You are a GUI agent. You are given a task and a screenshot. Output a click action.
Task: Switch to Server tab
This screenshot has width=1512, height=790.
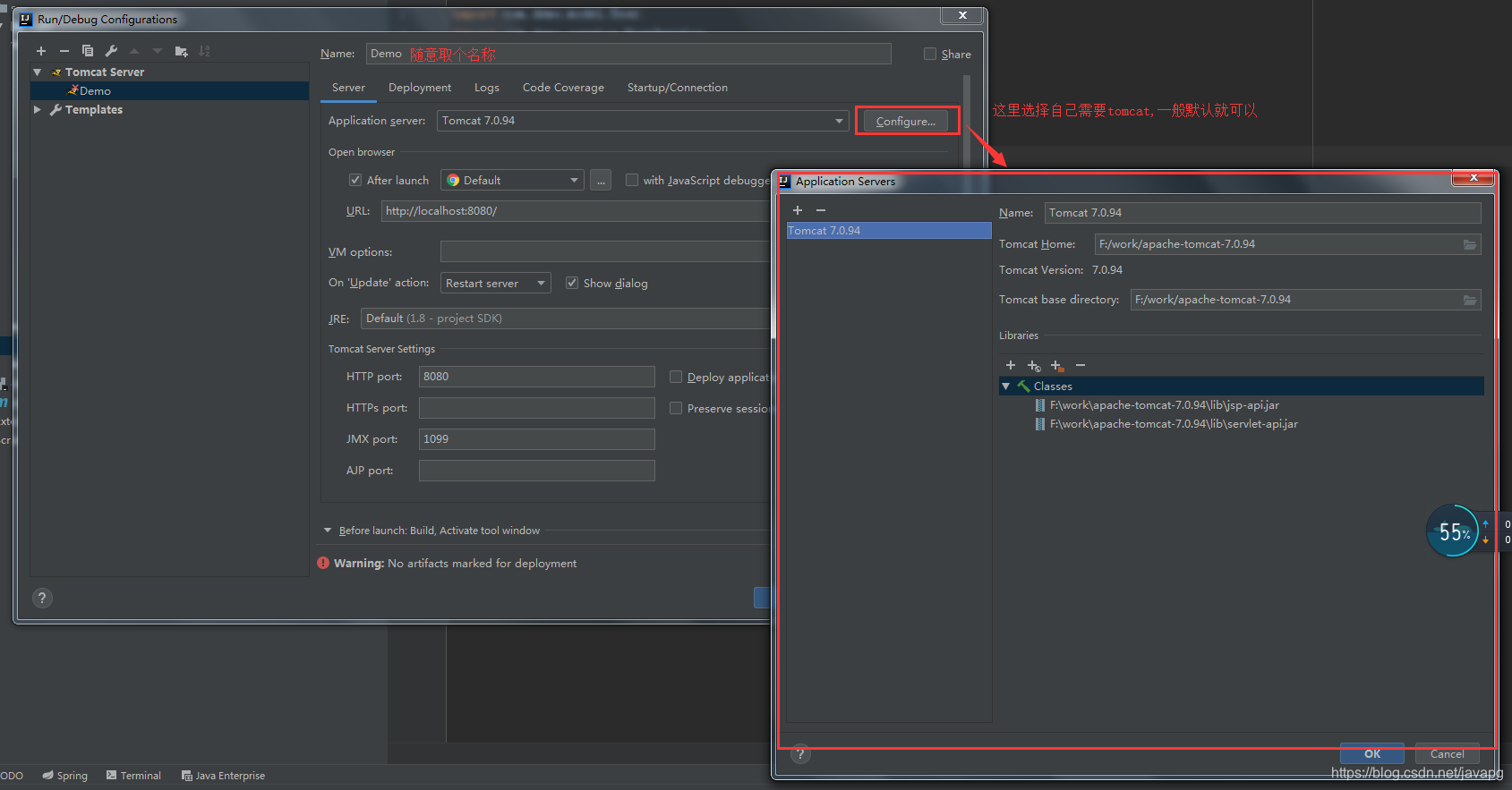click(348, 88)
